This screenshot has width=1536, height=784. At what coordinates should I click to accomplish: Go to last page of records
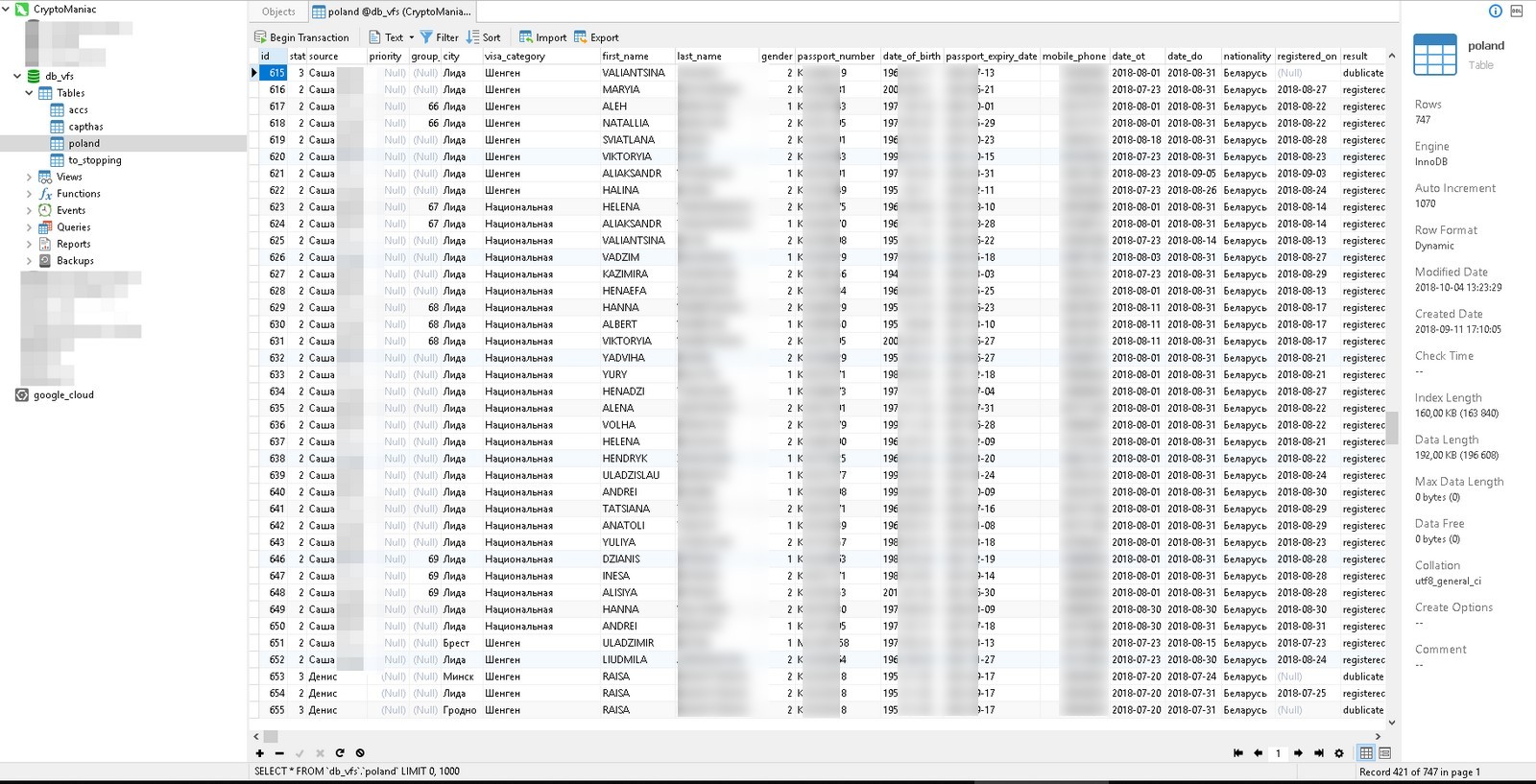1318,753
